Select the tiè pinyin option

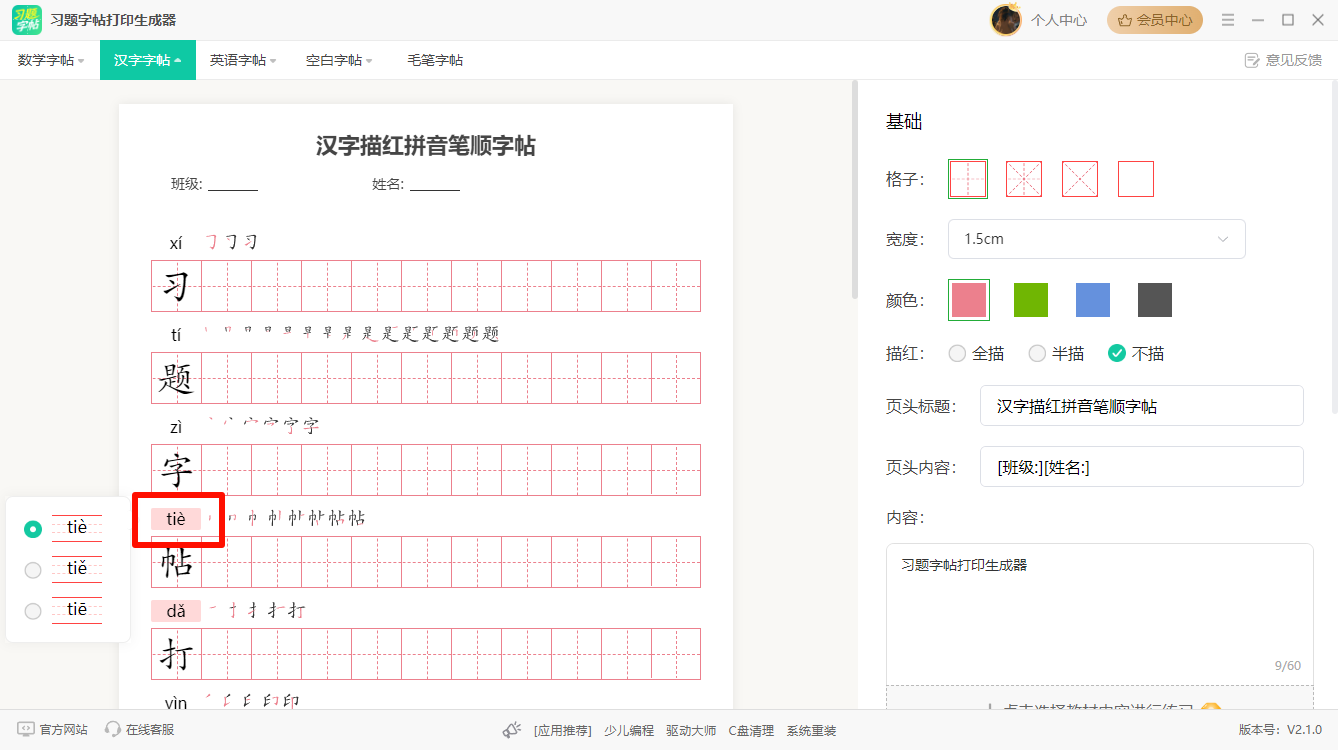[x=33, y=529]
